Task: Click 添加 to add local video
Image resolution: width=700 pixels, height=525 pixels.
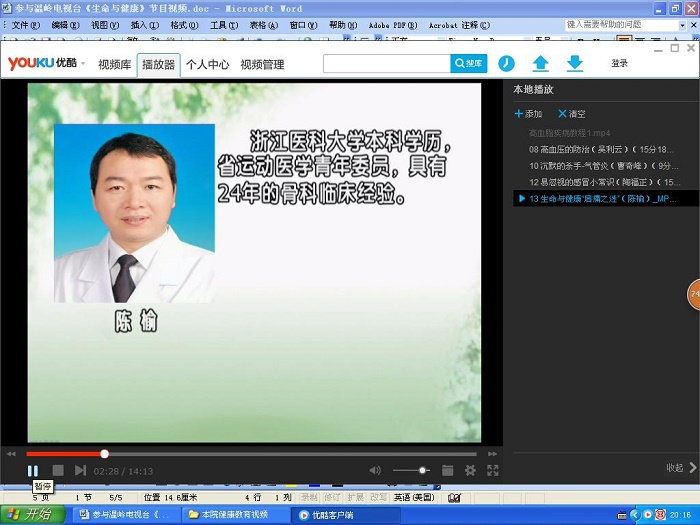Action: [528, 114]
